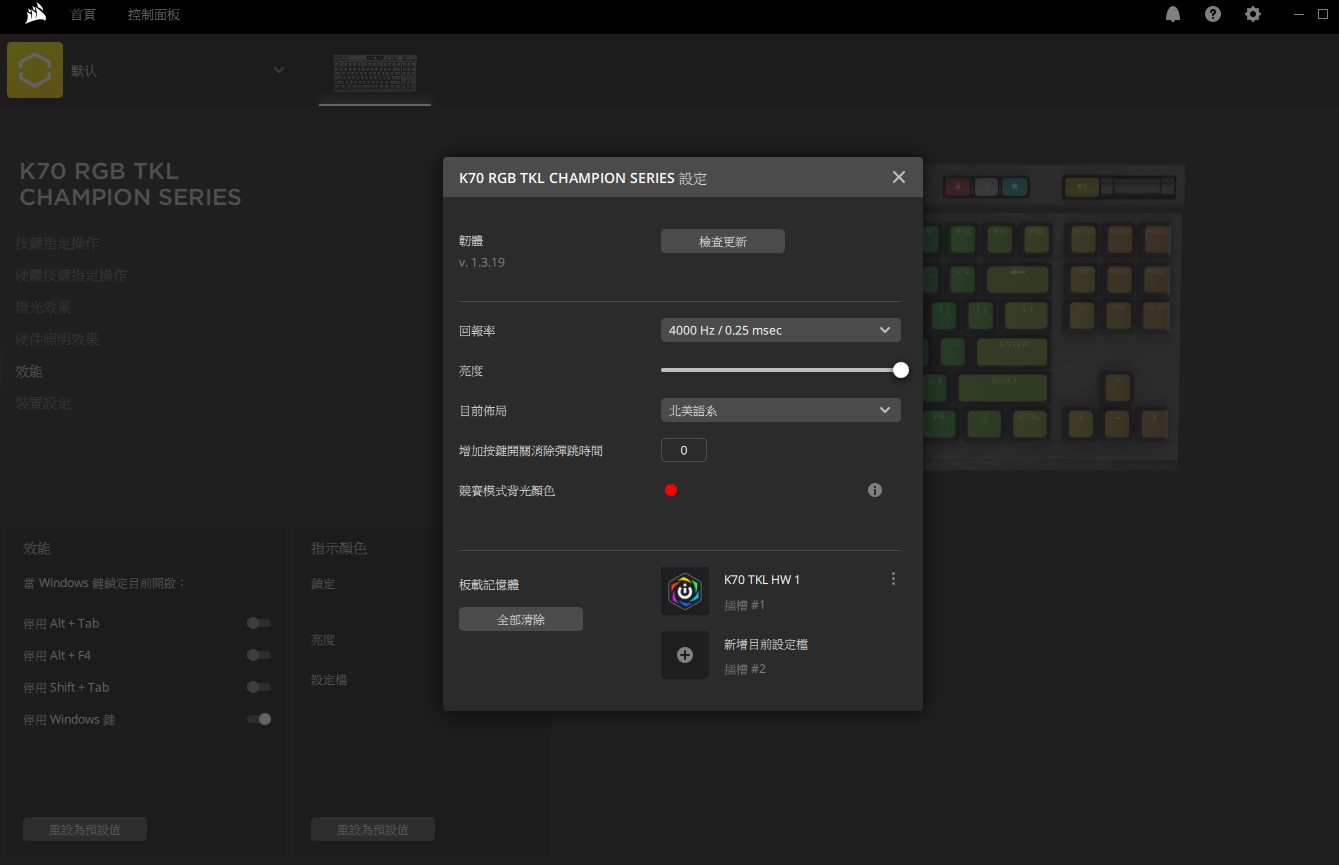The height and width of the screenshot is (865, 1339).
Task: Click 重設為預設值 in the 指示顏色 panel
Action: tap(373, 829)
